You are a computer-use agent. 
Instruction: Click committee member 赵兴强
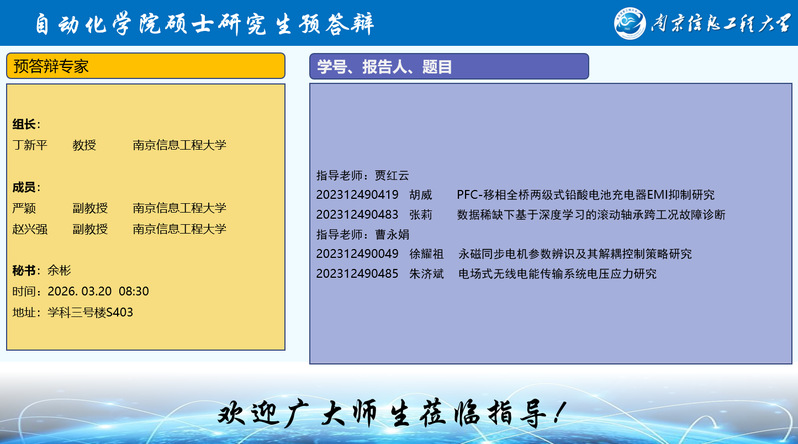[30, 229]
